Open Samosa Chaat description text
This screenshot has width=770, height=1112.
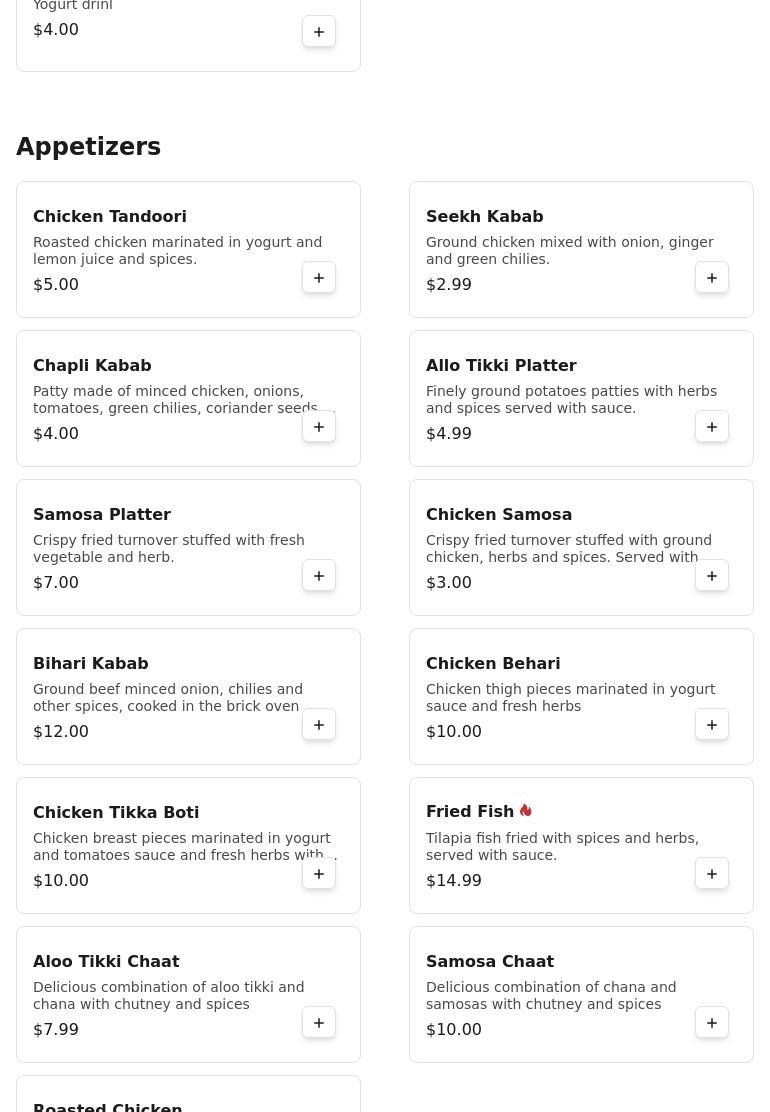pos(551,996)
